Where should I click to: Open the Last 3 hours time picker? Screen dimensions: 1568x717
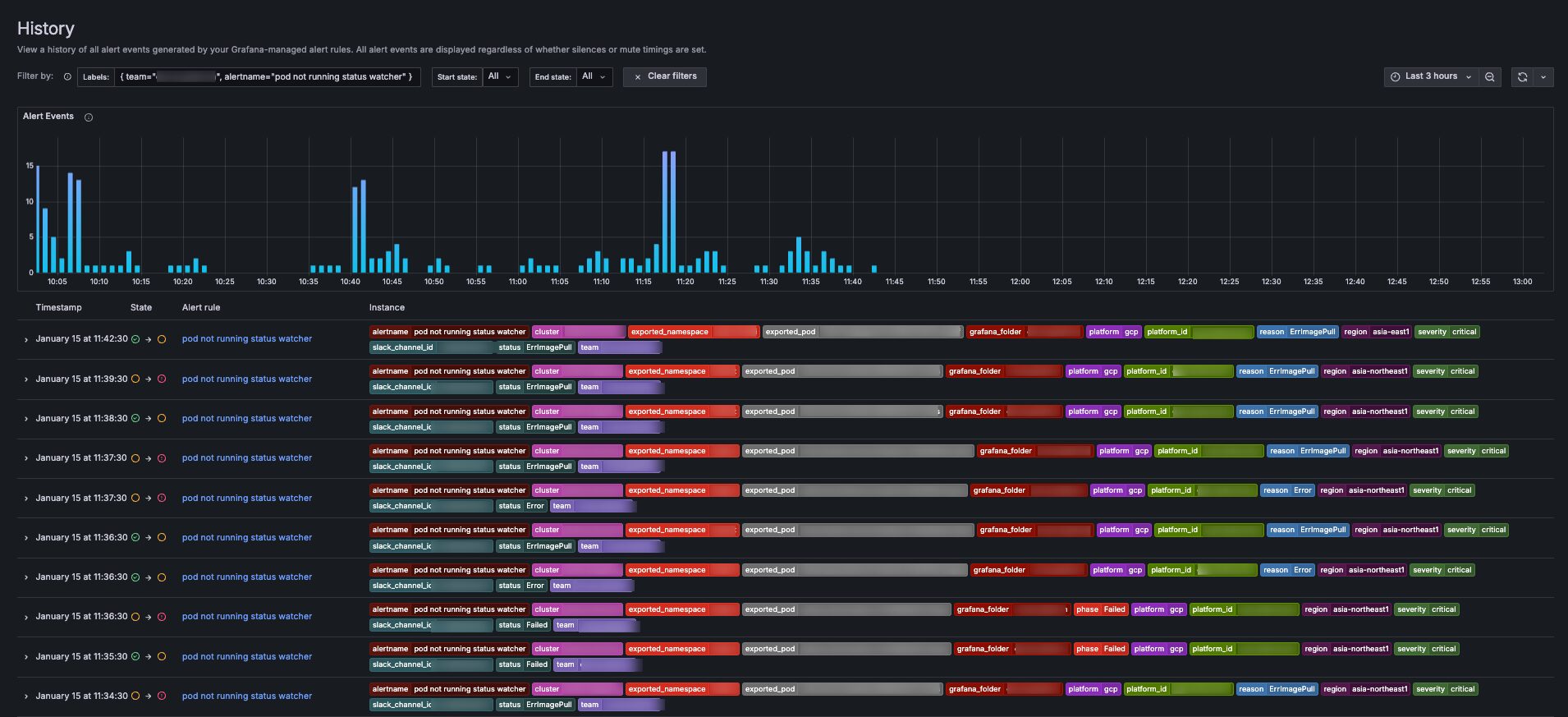pos(1431,76)
